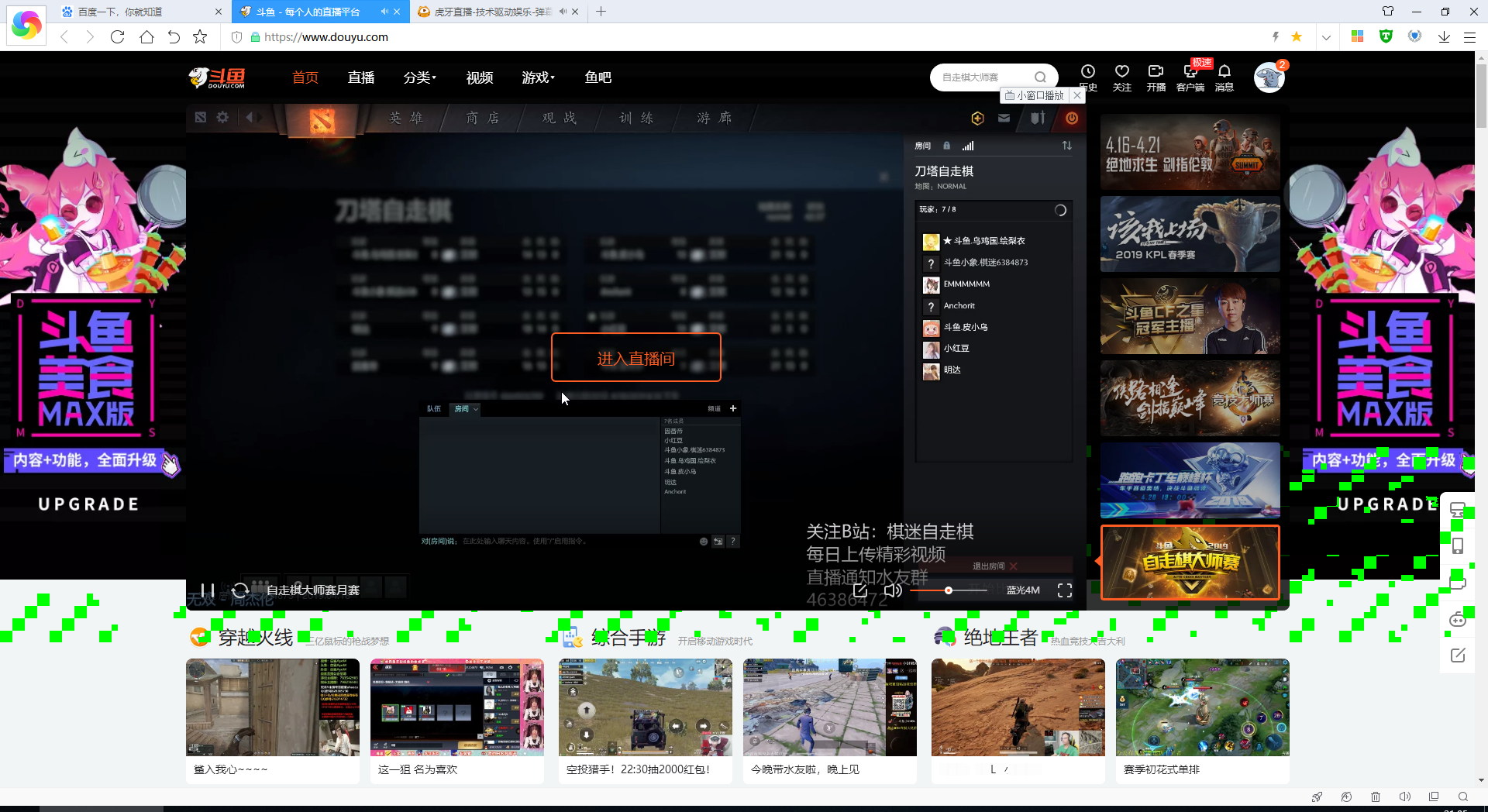Click the Douyu logo
This screenshot has height=812, width=1488.
tap(216, 77)
